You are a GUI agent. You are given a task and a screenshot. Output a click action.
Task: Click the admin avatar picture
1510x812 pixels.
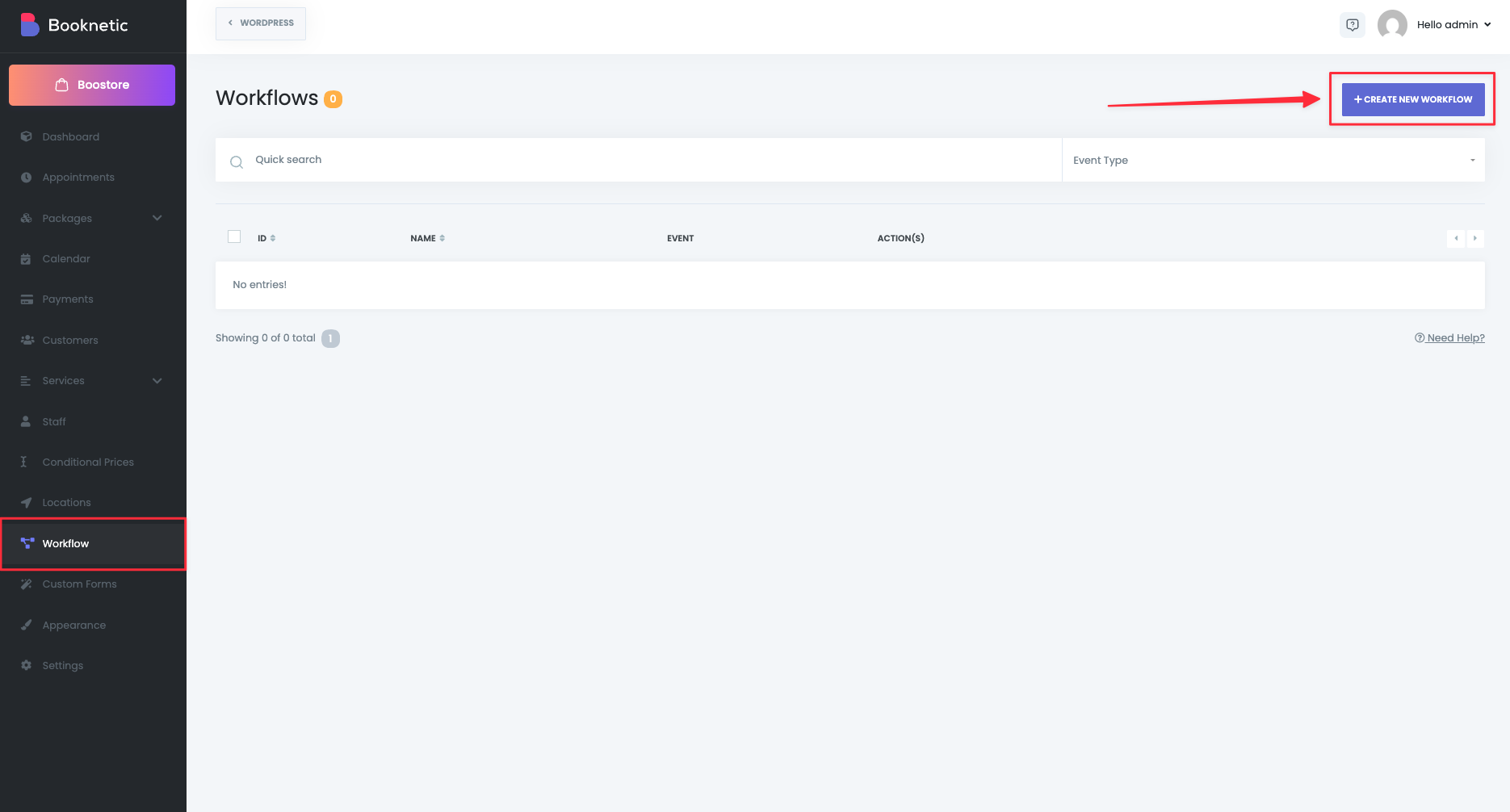coord(1392,25)
